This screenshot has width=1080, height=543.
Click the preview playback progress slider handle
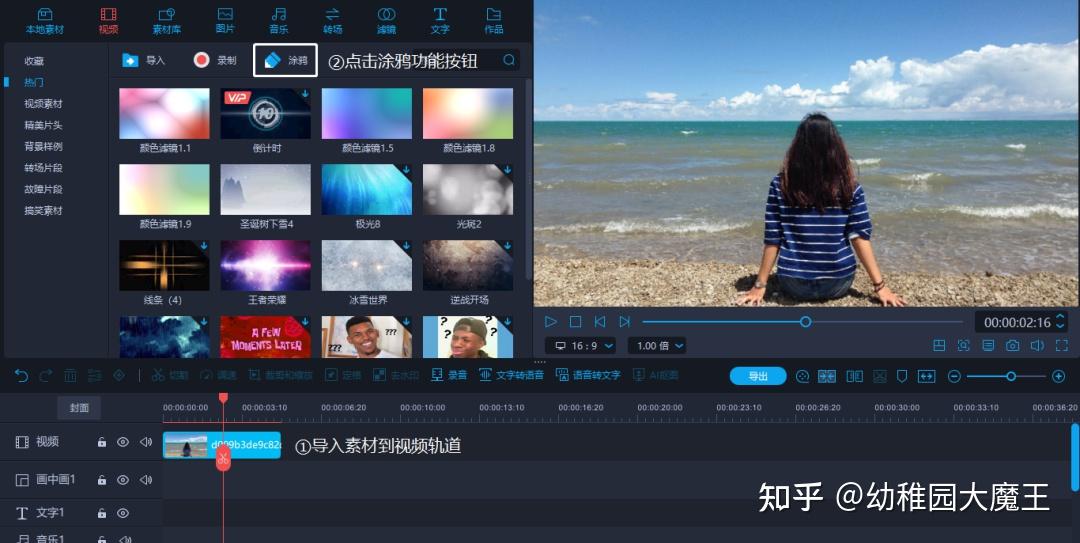click(x=805, y=322)
